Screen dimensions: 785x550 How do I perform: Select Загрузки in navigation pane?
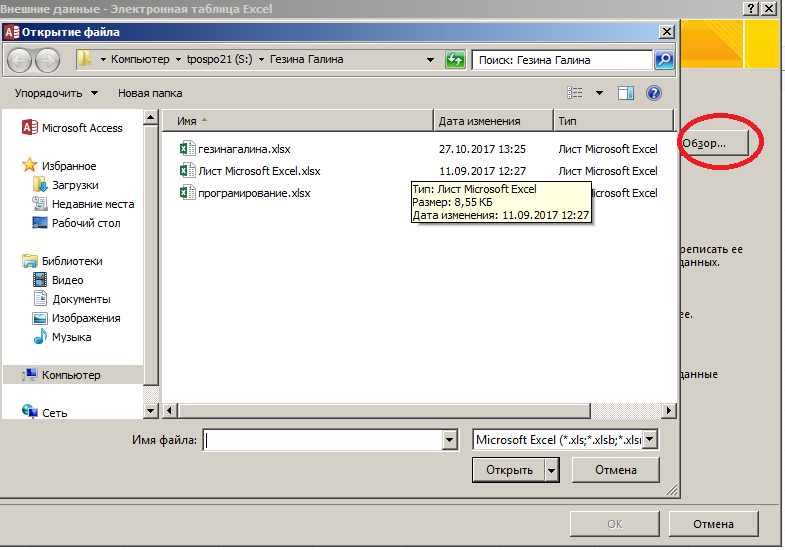[x=75, y=185]
